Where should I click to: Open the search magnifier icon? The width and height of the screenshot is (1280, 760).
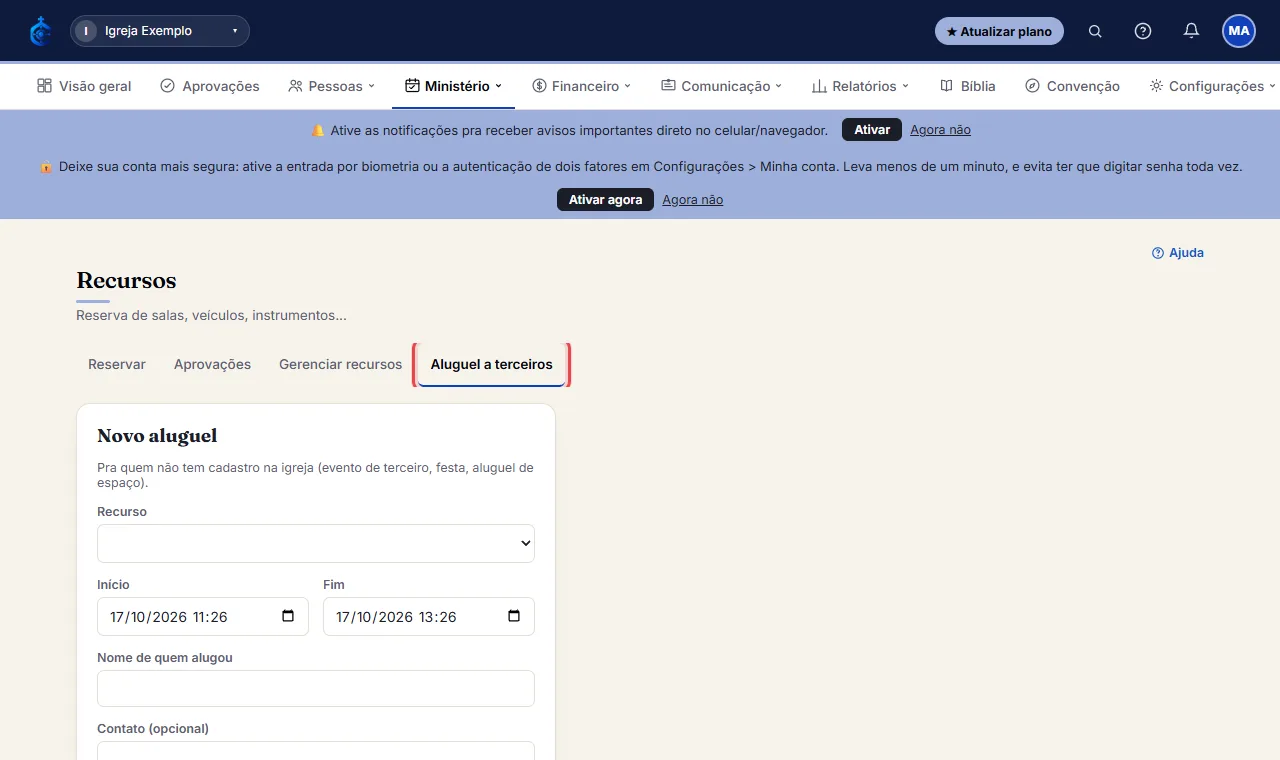(1095, 31)
